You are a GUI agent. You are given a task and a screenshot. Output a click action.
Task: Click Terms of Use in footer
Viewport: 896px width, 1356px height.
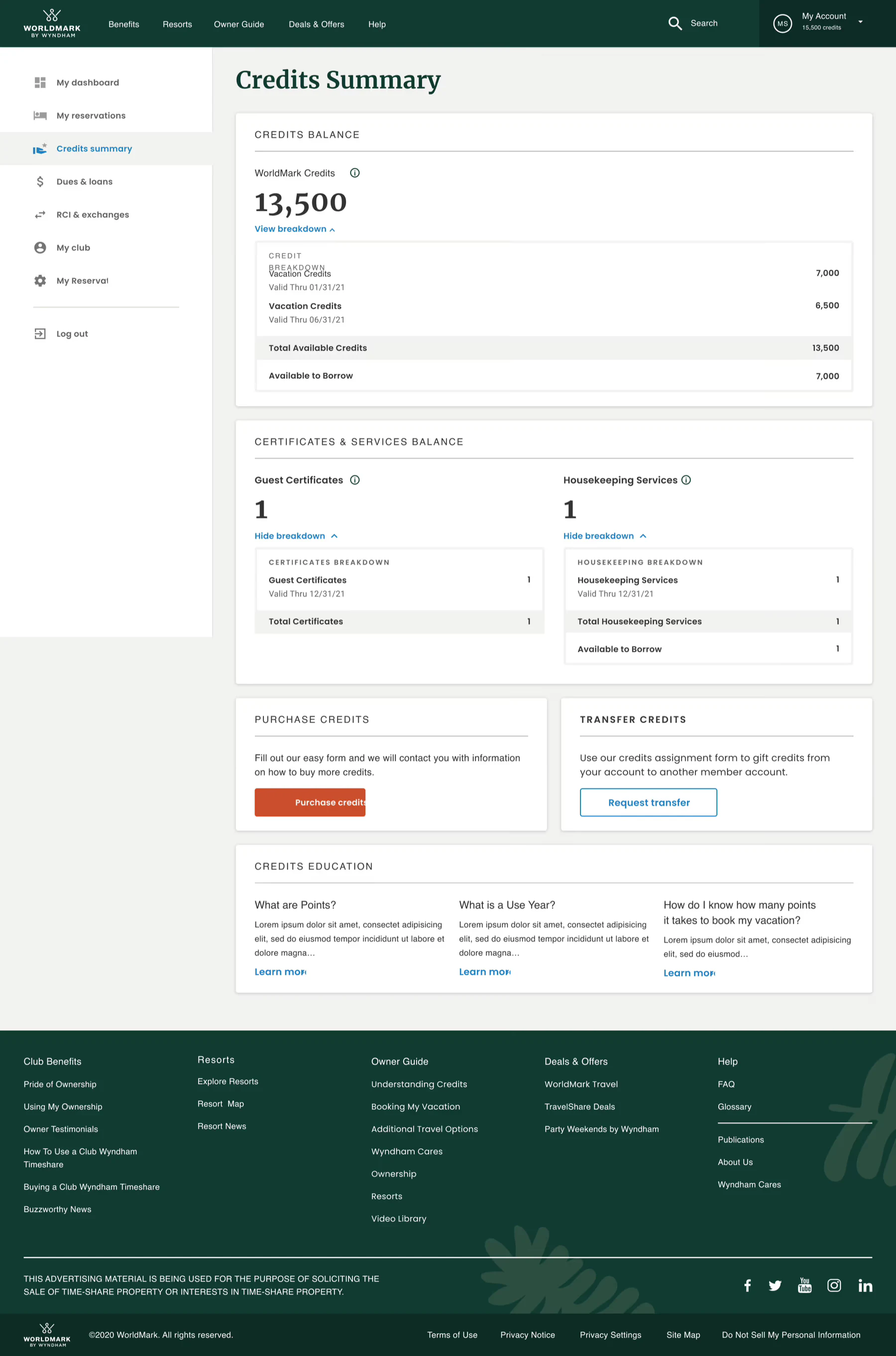pos(452,1335)
